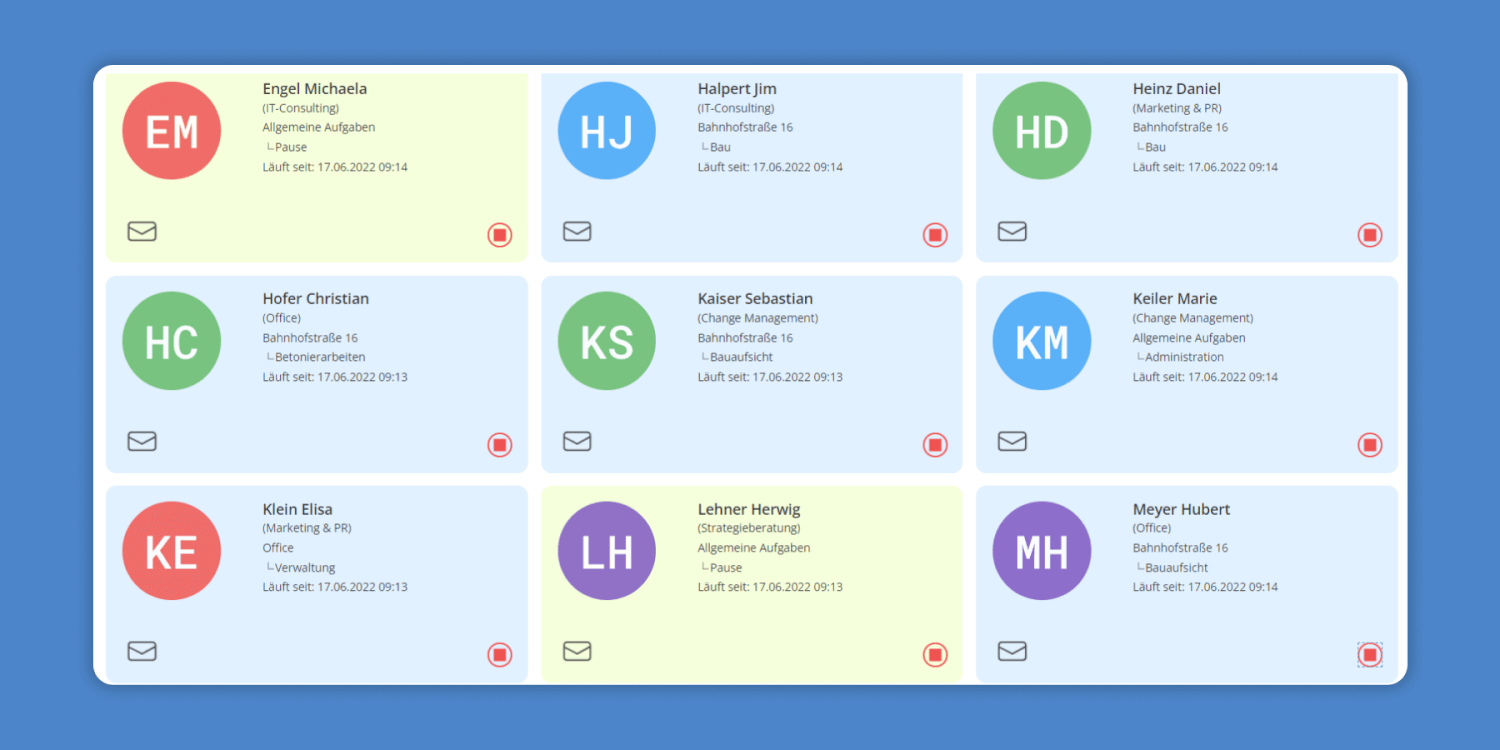Click the envelope icon for Hofer Christian
The image size is (1500, 750).
pyautogui.click(x=142, y=442)
